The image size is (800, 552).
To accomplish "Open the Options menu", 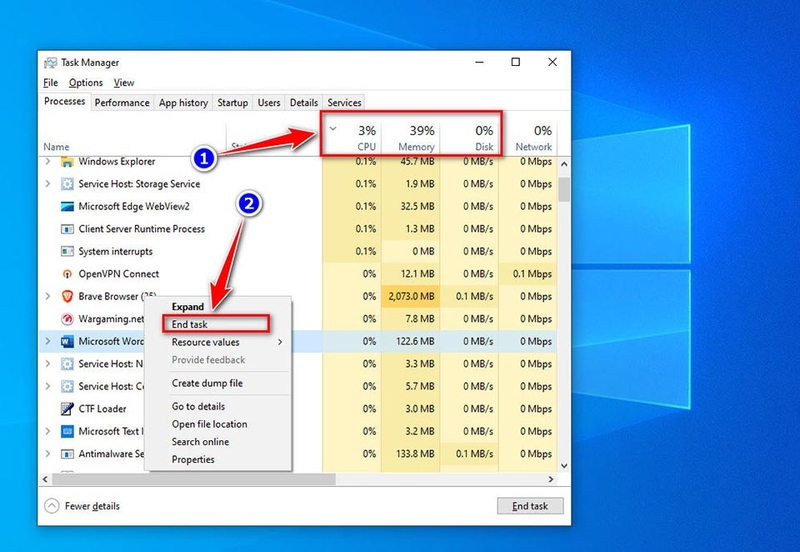I will (86, 83).
